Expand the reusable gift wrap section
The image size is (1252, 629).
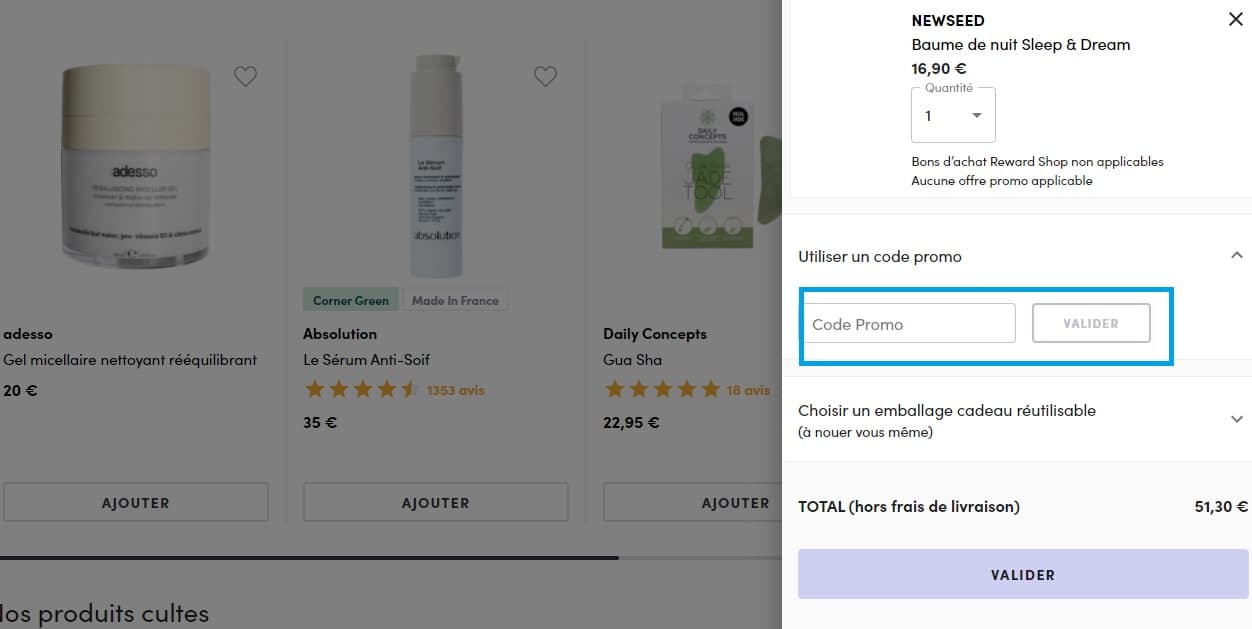tap(1236, 420)
